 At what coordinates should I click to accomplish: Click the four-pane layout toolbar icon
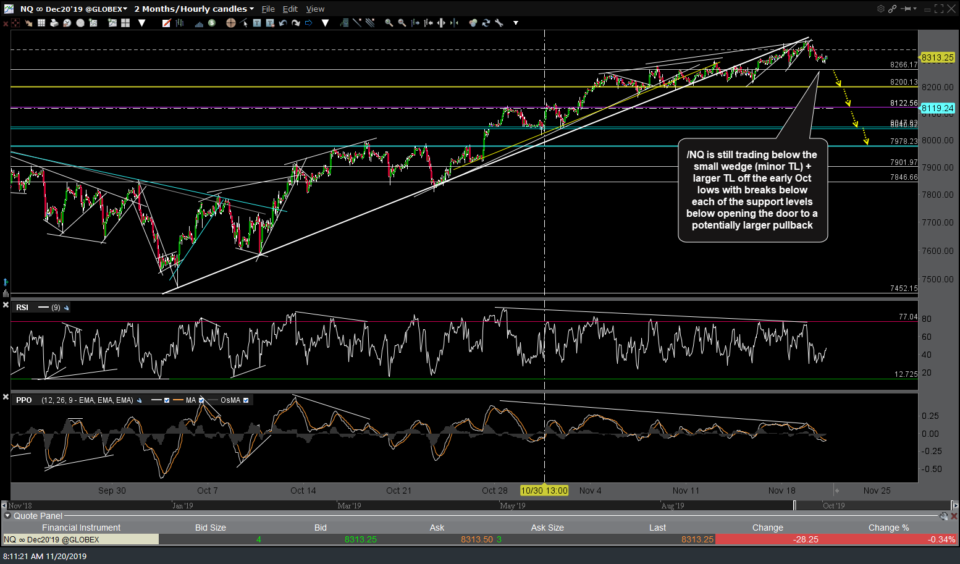tap(126, 23)
